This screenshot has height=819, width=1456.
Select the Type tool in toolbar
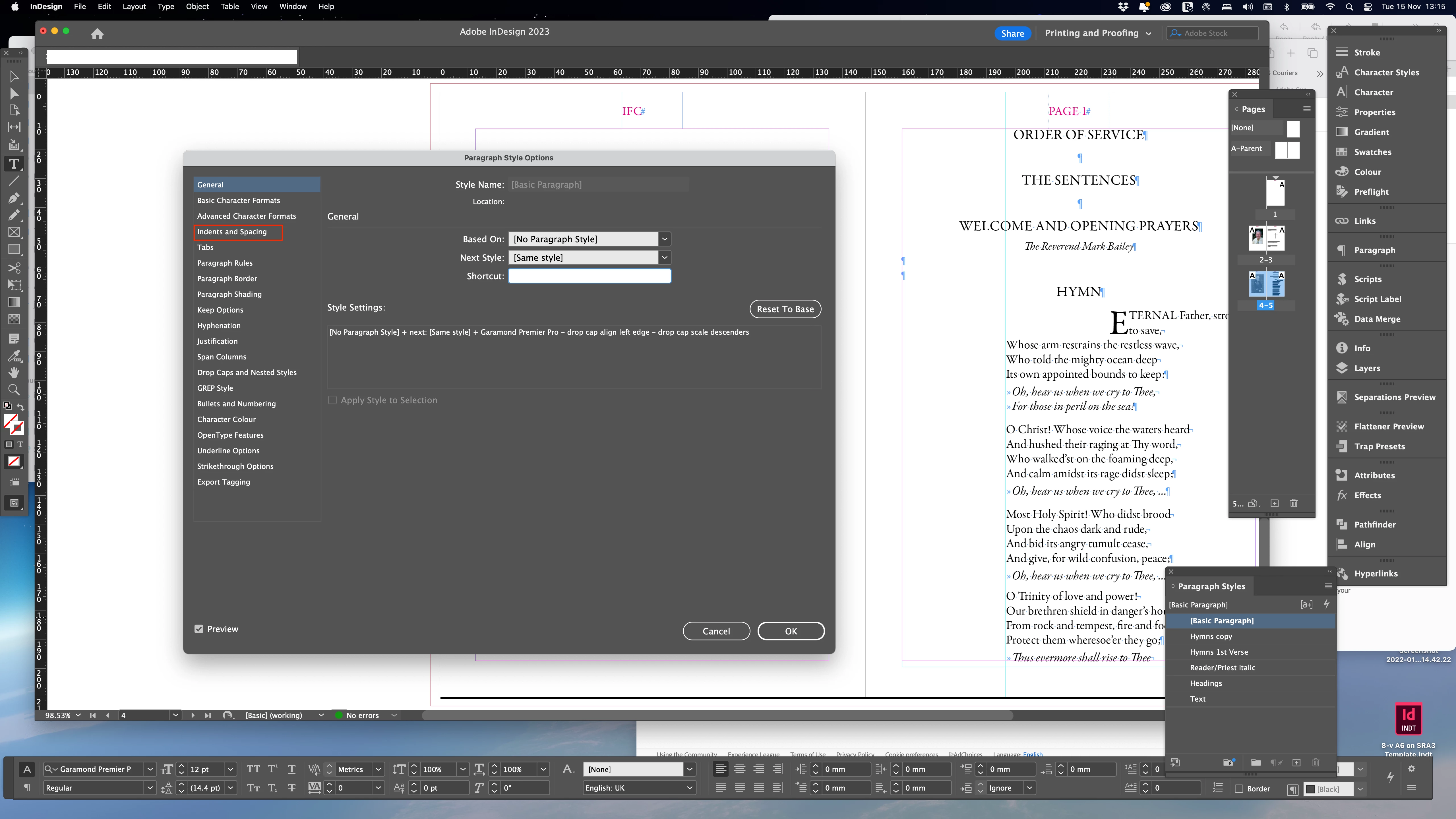(x=14, y=164)
